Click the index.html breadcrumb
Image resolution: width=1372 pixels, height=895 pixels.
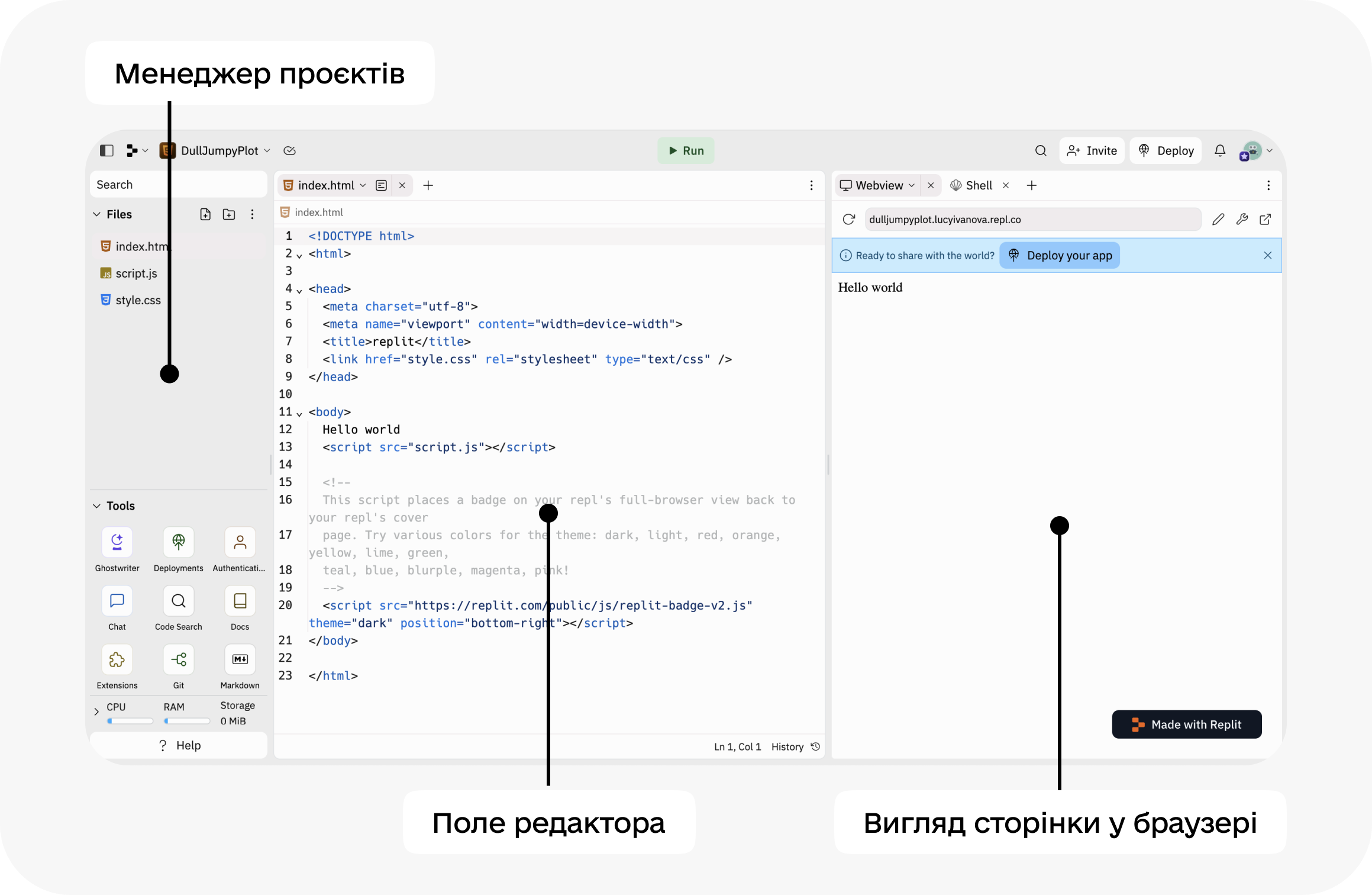point(312,213)
